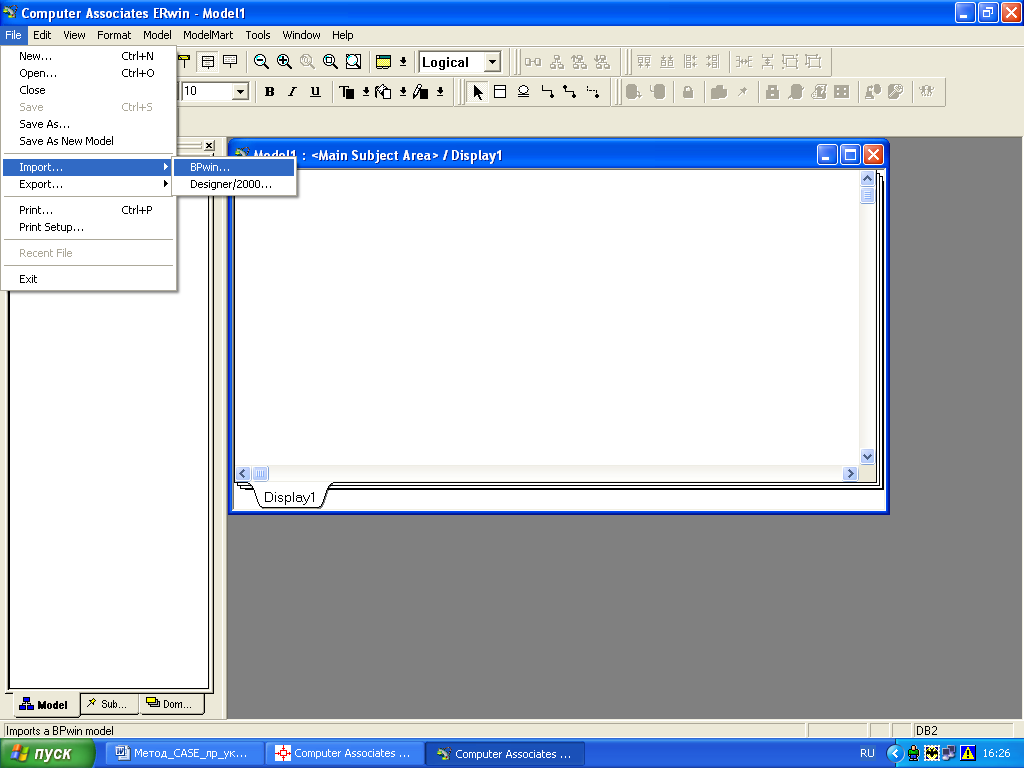Open the View menu
This screenshot has width=1024, height=768.
74,35
